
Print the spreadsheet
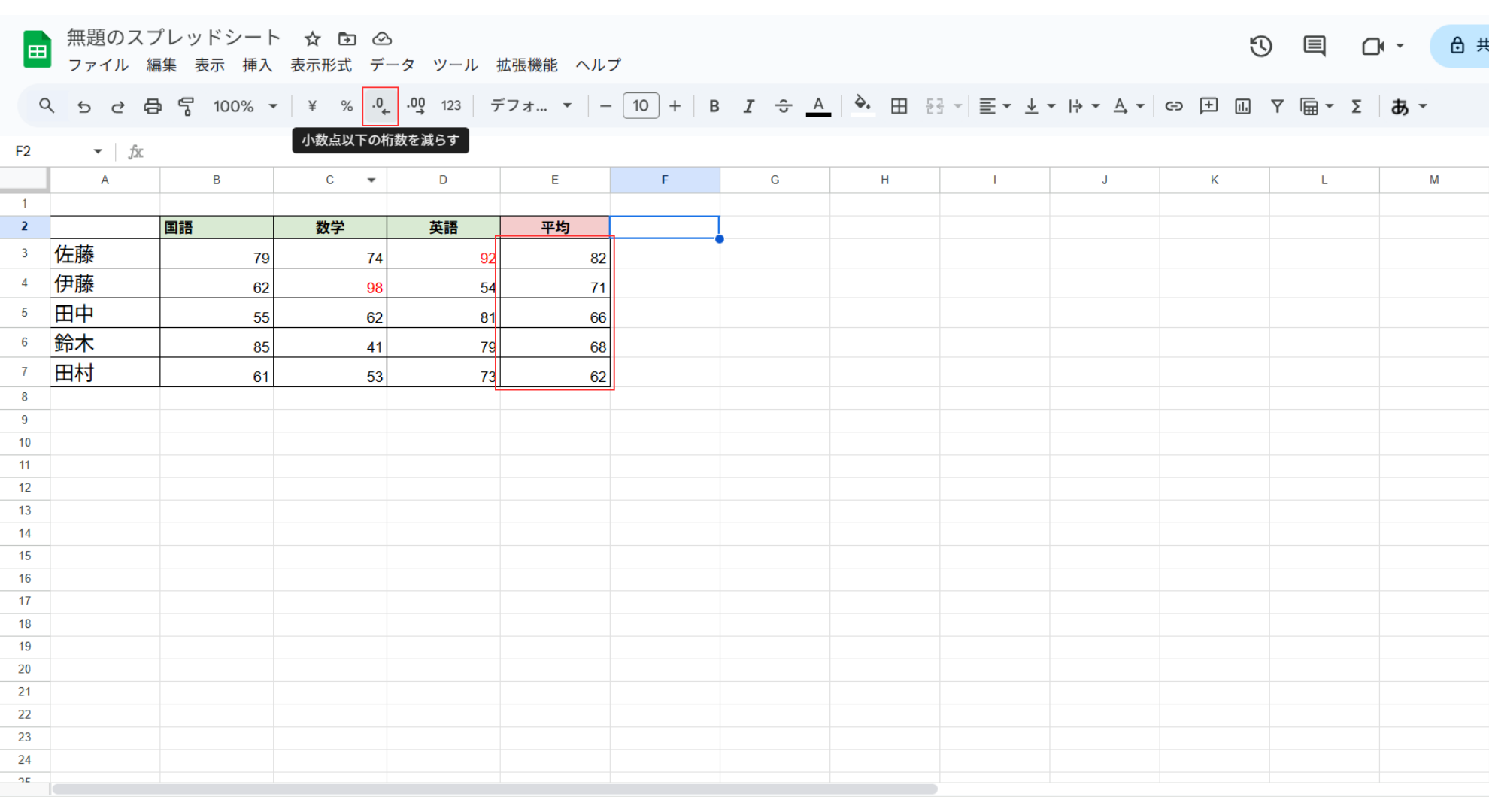click(x=153, y=107)
